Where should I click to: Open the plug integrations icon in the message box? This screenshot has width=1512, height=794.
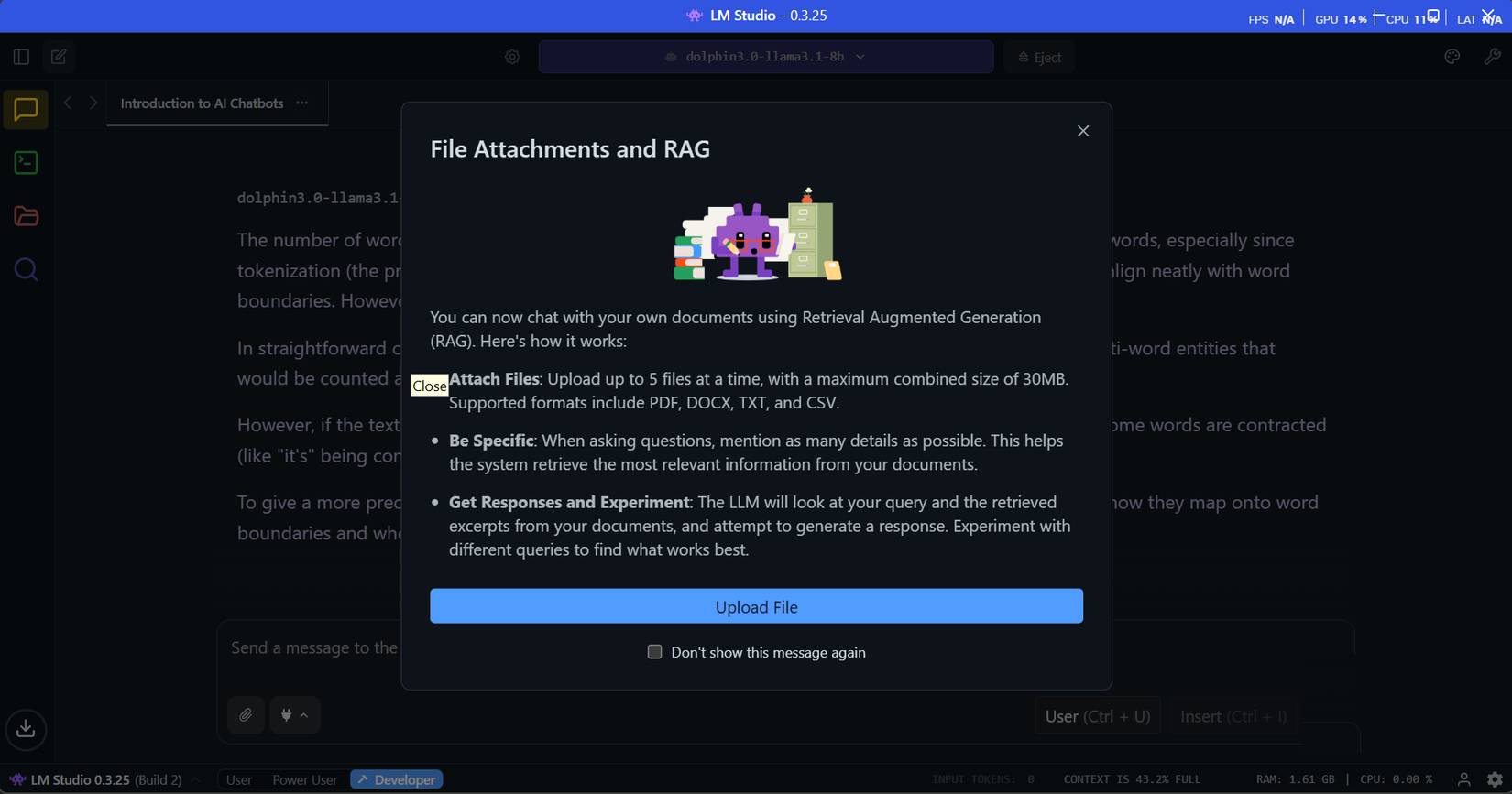click(x=294, y=715)
